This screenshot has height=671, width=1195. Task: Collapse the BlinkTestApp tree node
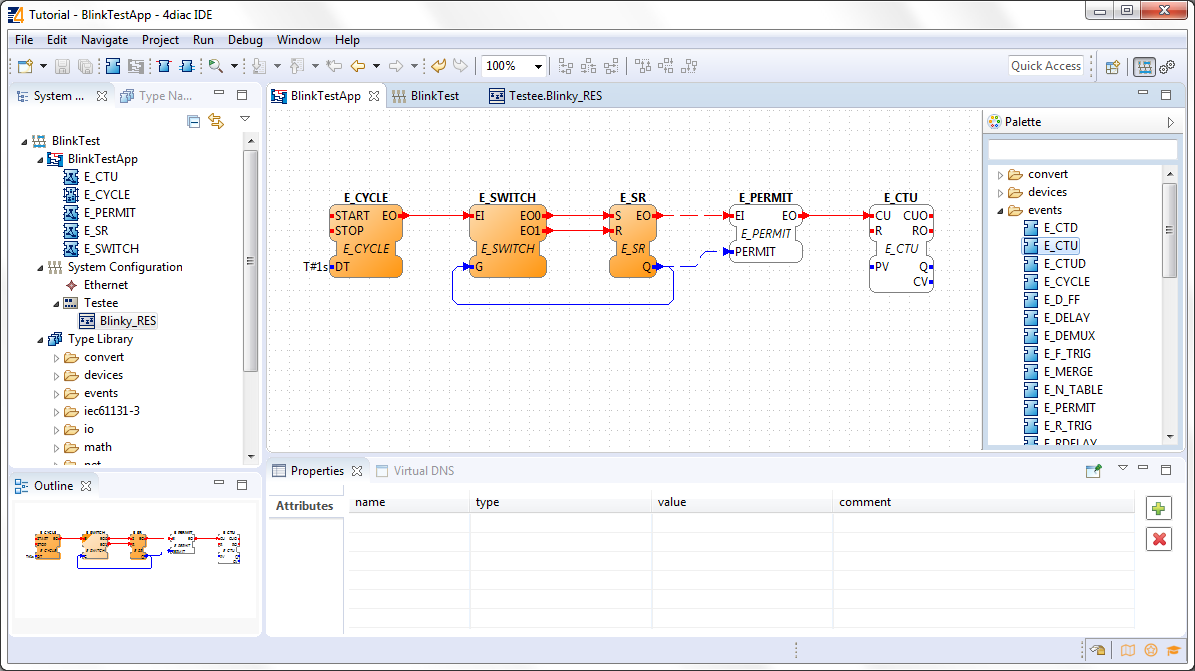pos(41,159)
